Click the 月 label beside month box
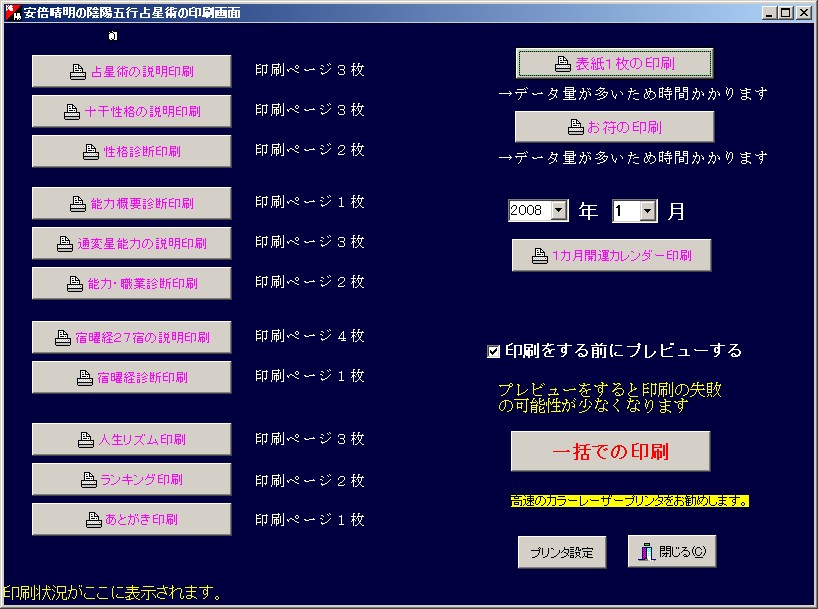This screenshot has height=609, width=818. coord(676,211)
